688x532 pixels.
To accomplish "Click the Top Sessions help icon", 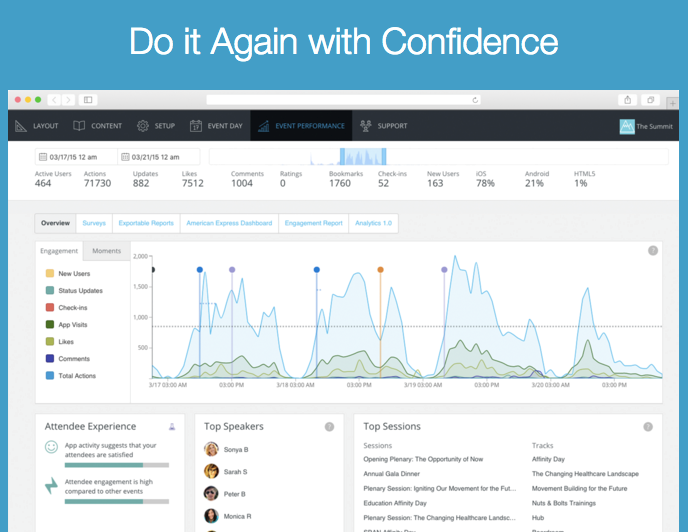I will pyautogui.click(x=647, y=427).
